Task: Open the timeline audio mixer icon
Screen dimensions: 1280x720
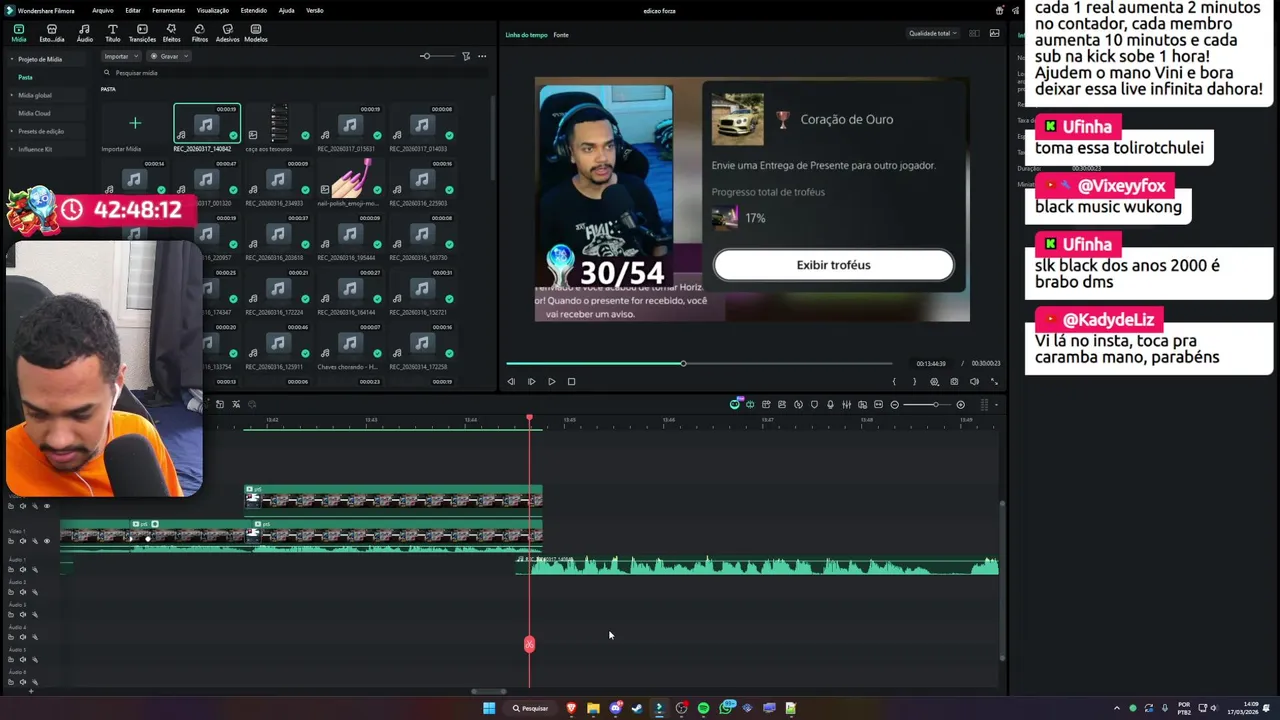Action: pos(846,405)
